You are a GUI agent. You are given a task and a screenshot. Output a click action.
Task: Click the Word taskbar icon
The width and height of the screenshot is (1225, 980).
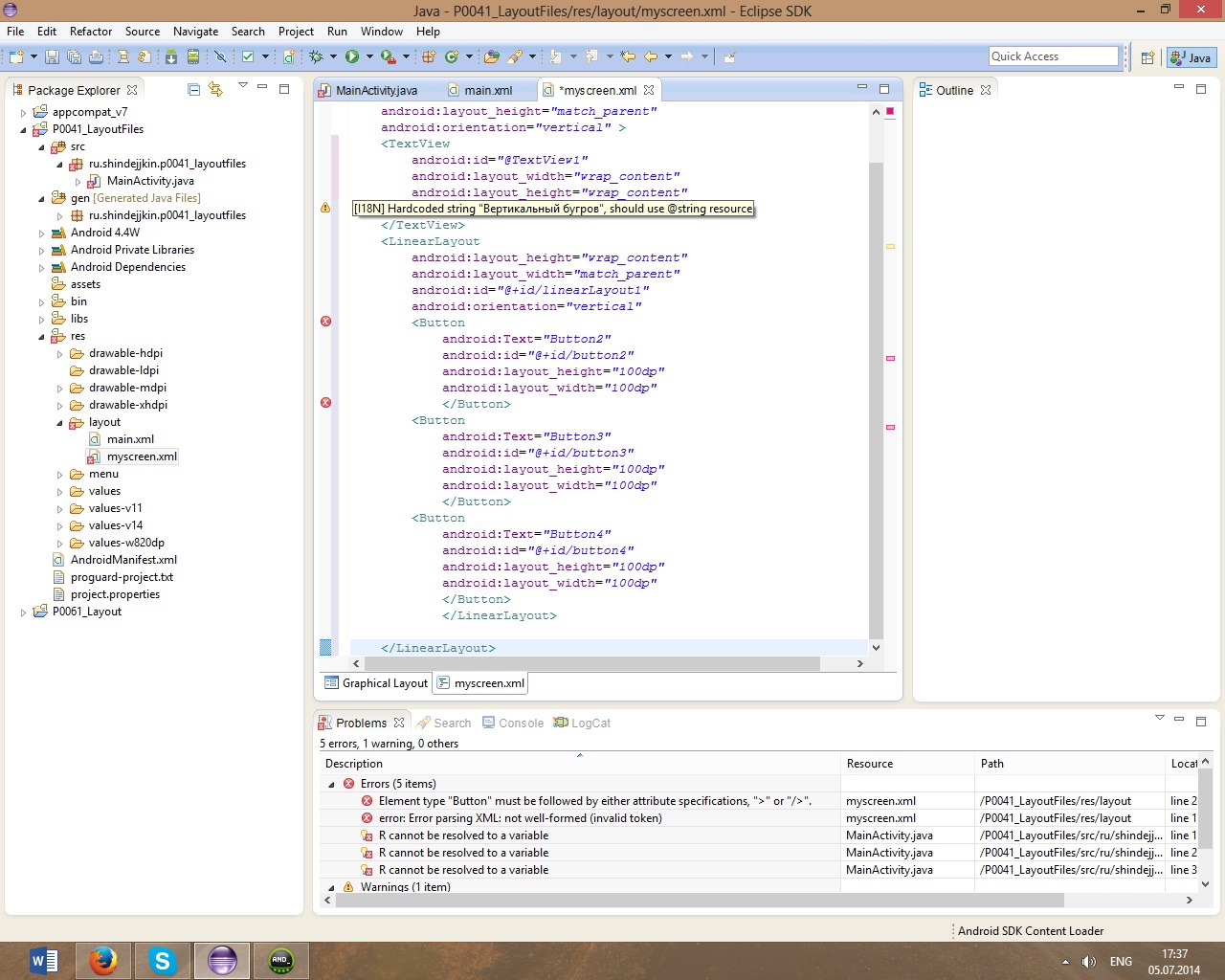[44, 960]
